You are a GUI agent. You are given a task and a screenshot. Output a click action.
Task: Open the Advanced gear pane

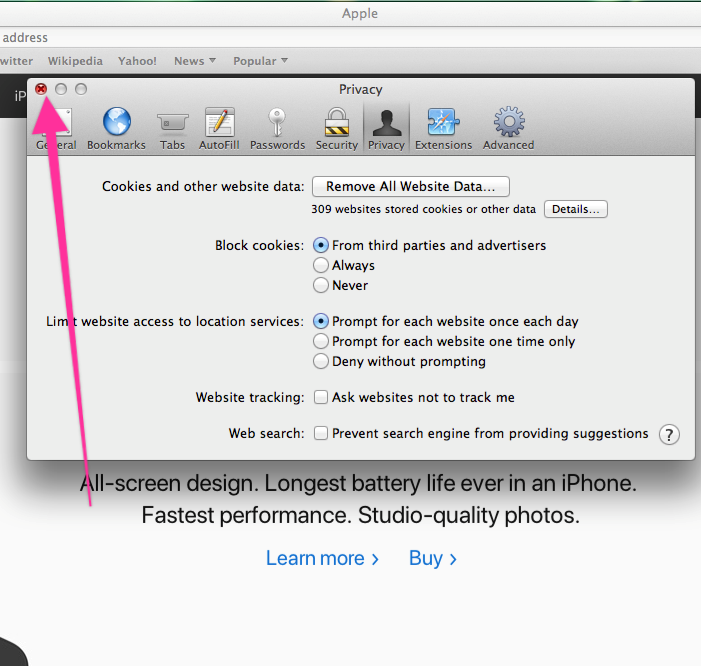tap(508, 129)
